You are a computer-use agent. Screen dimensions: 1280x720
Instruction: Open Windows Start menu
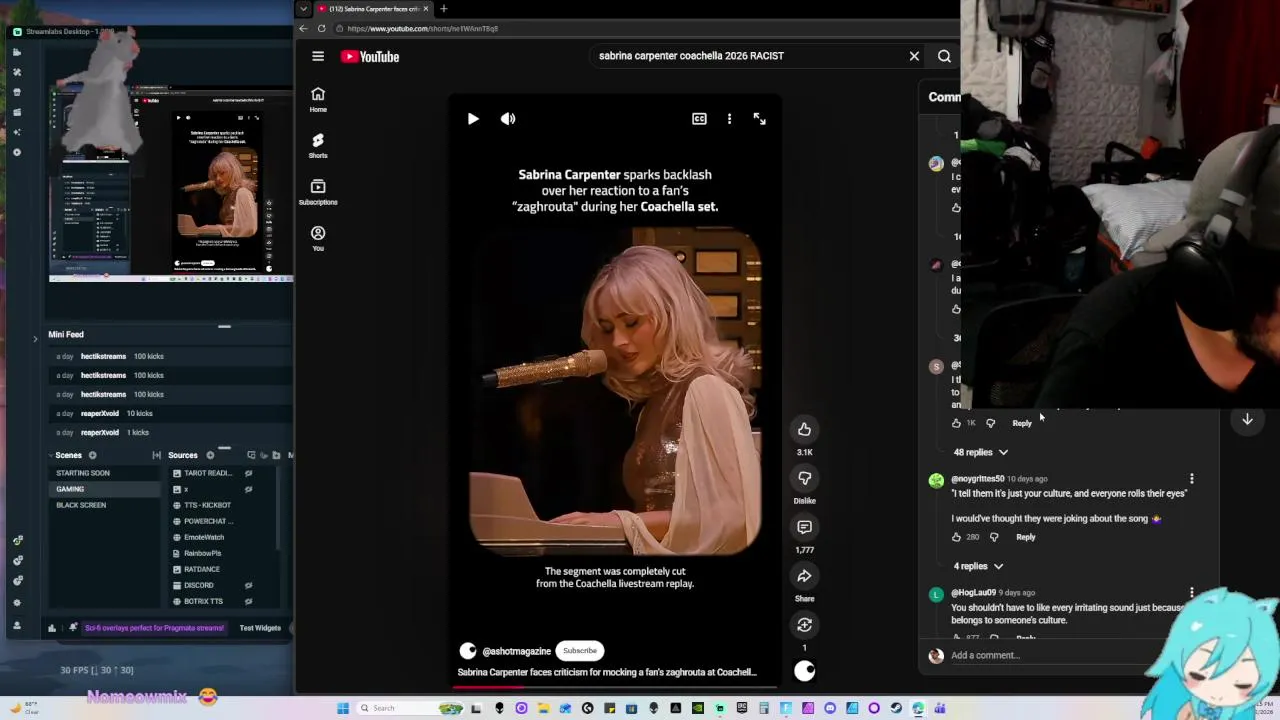click(343, 708)
